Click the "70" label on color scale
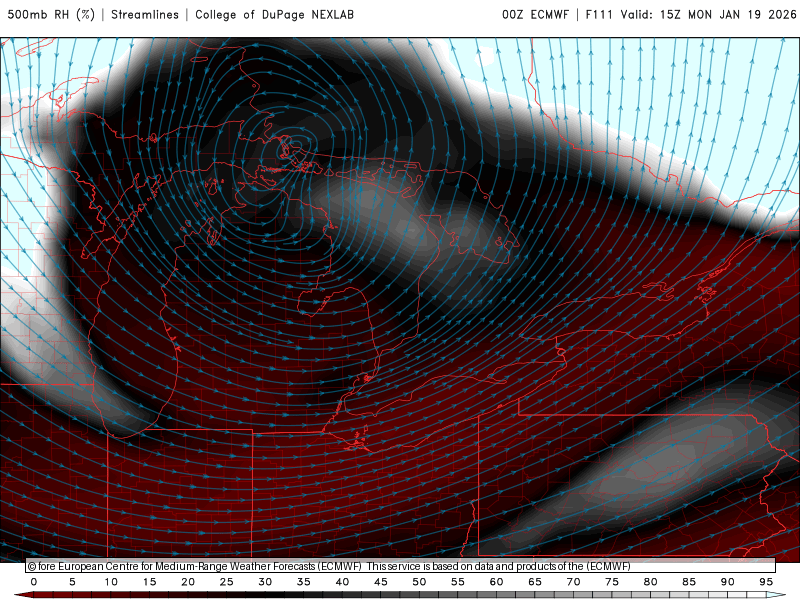The image size is (800, 600). coord(573,582)
